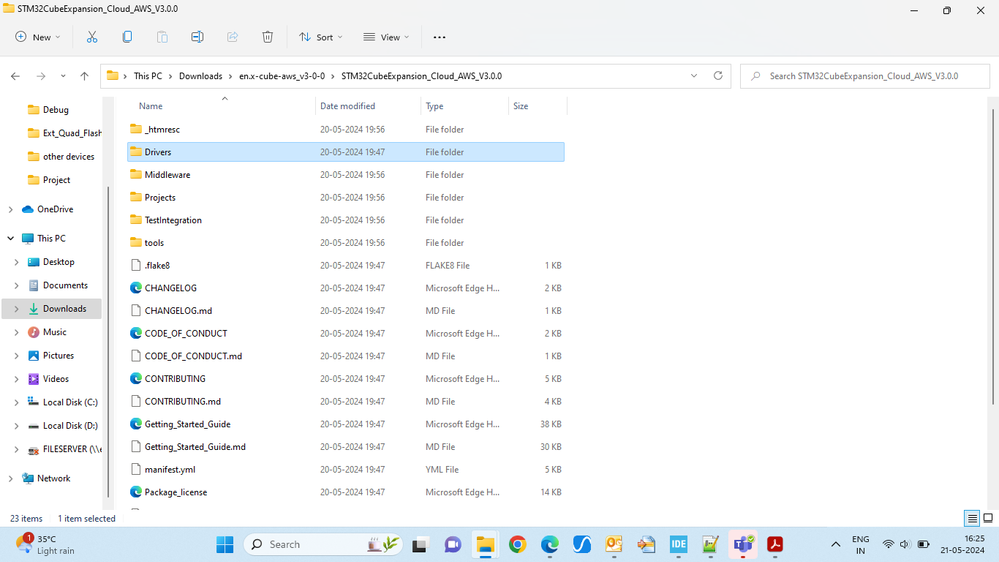Open Outlook from the taskbar

(614, 544)
